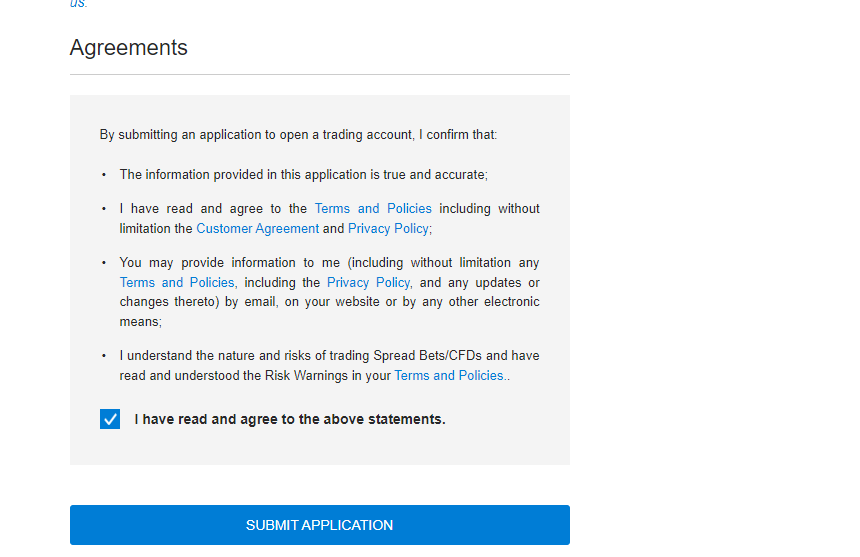Submit the application with the blue button
The image size is (860, 557).
click(x=320, y=525)
